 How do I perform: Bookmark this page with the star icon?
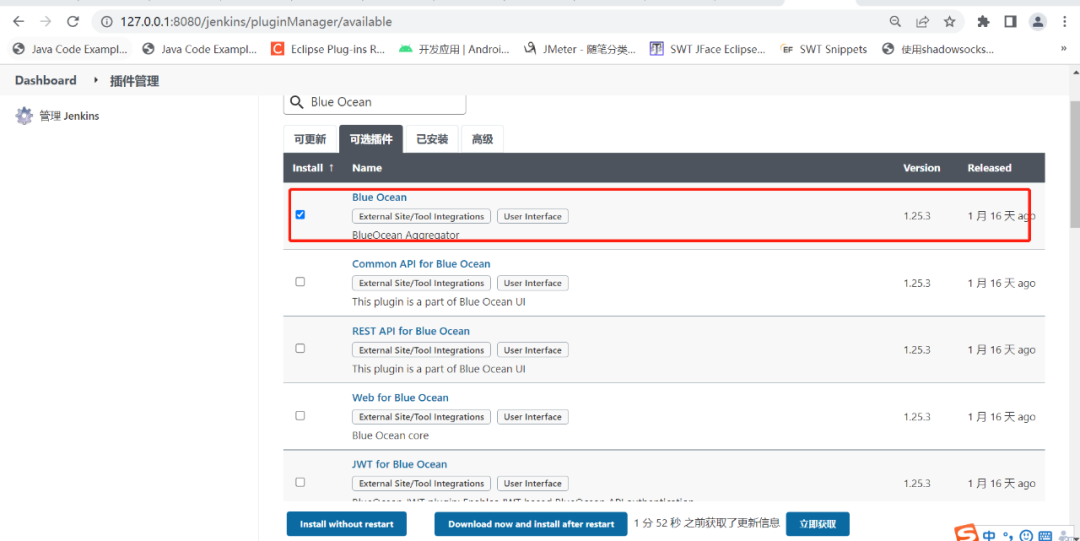pos(950,22)
